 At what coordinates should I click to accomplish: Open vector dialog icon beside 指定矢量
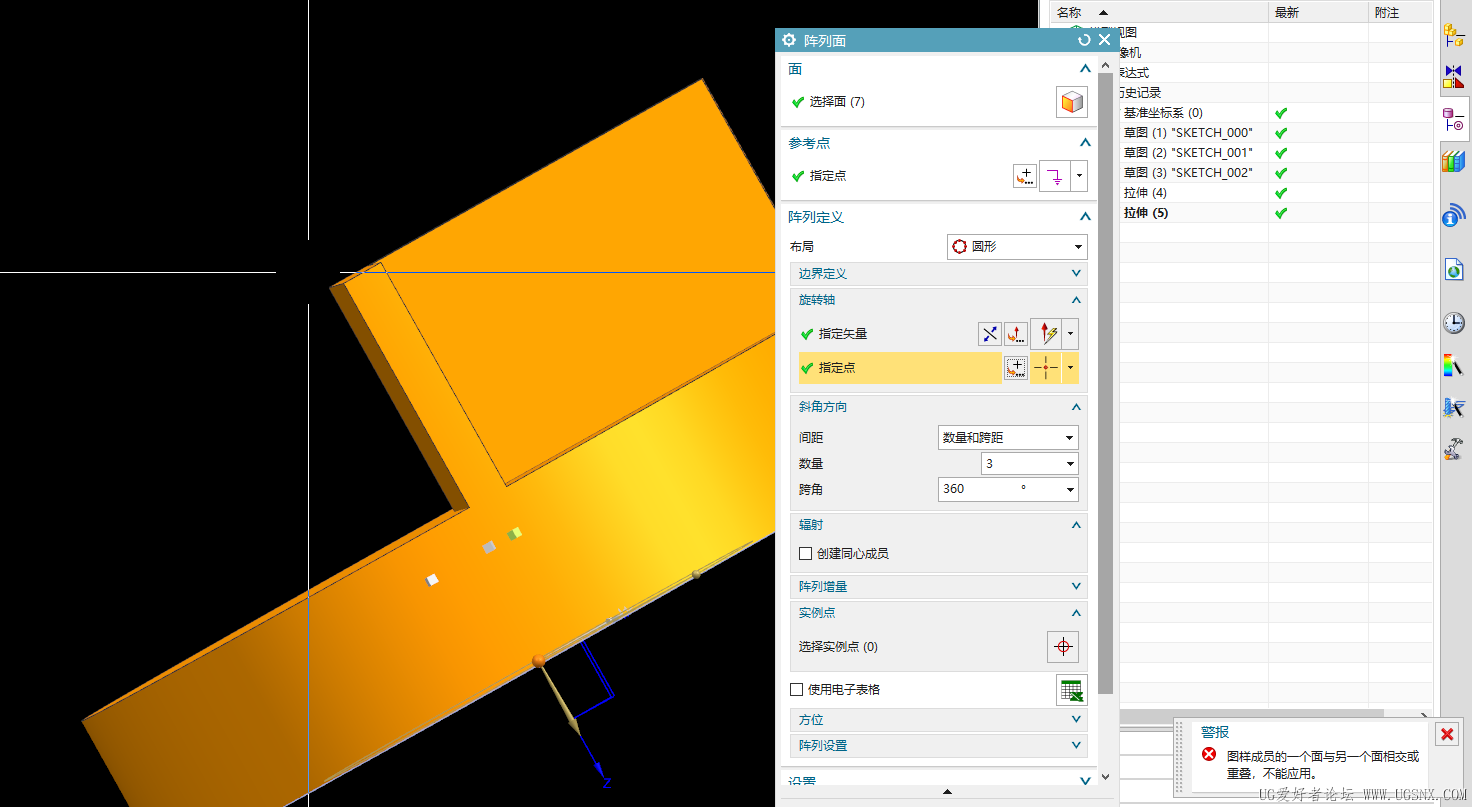coord(1016,334)
